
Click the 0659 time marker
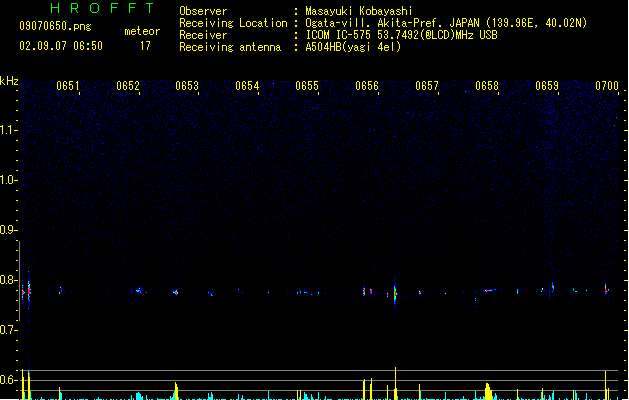547,86
